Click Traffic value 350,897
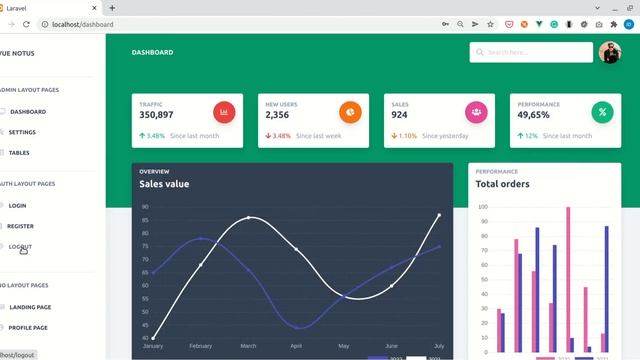 [x=156, y=115]
